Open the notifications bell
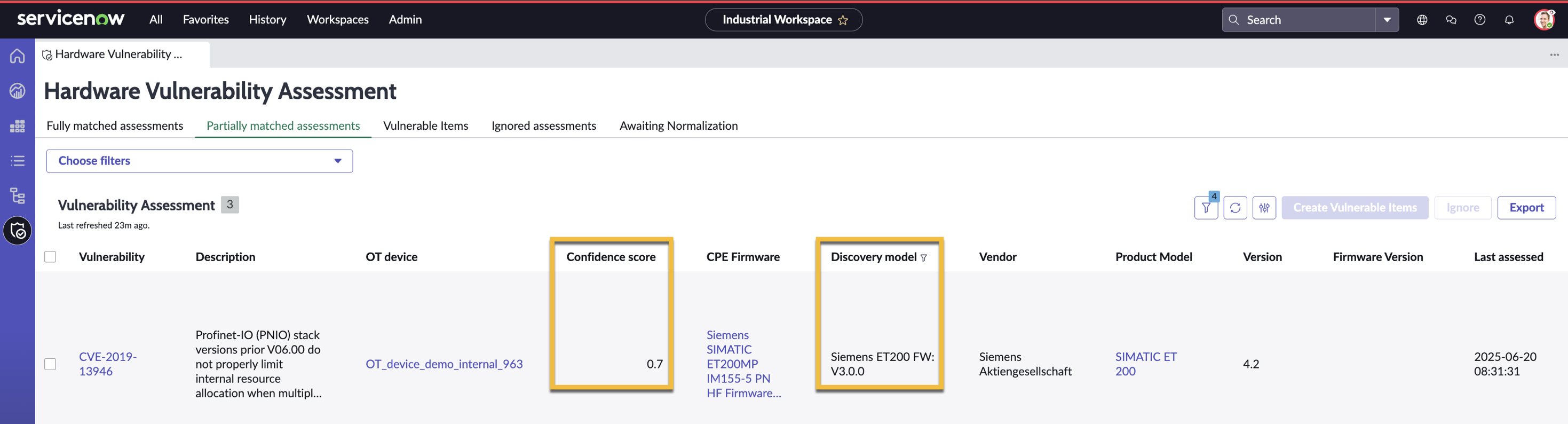 [x=1509, y=20]
